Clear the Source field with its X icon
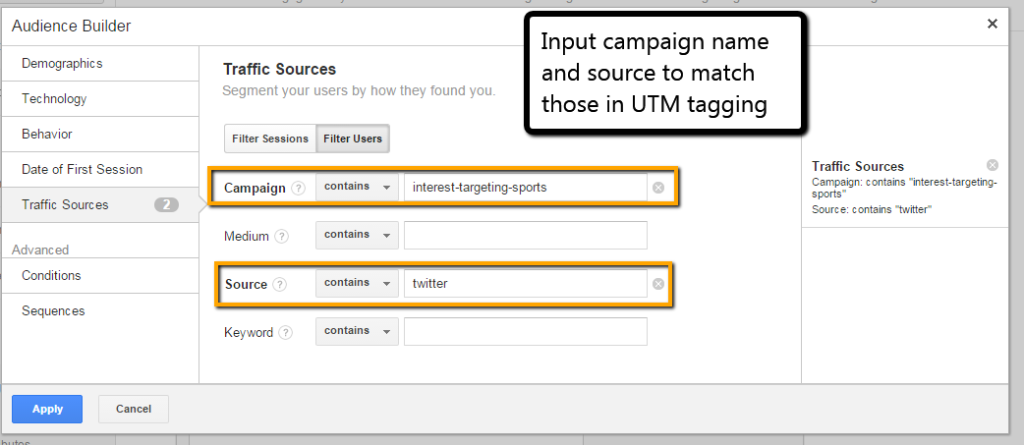Viewport: 1024px width, 445px height. (x=658, y=284)
